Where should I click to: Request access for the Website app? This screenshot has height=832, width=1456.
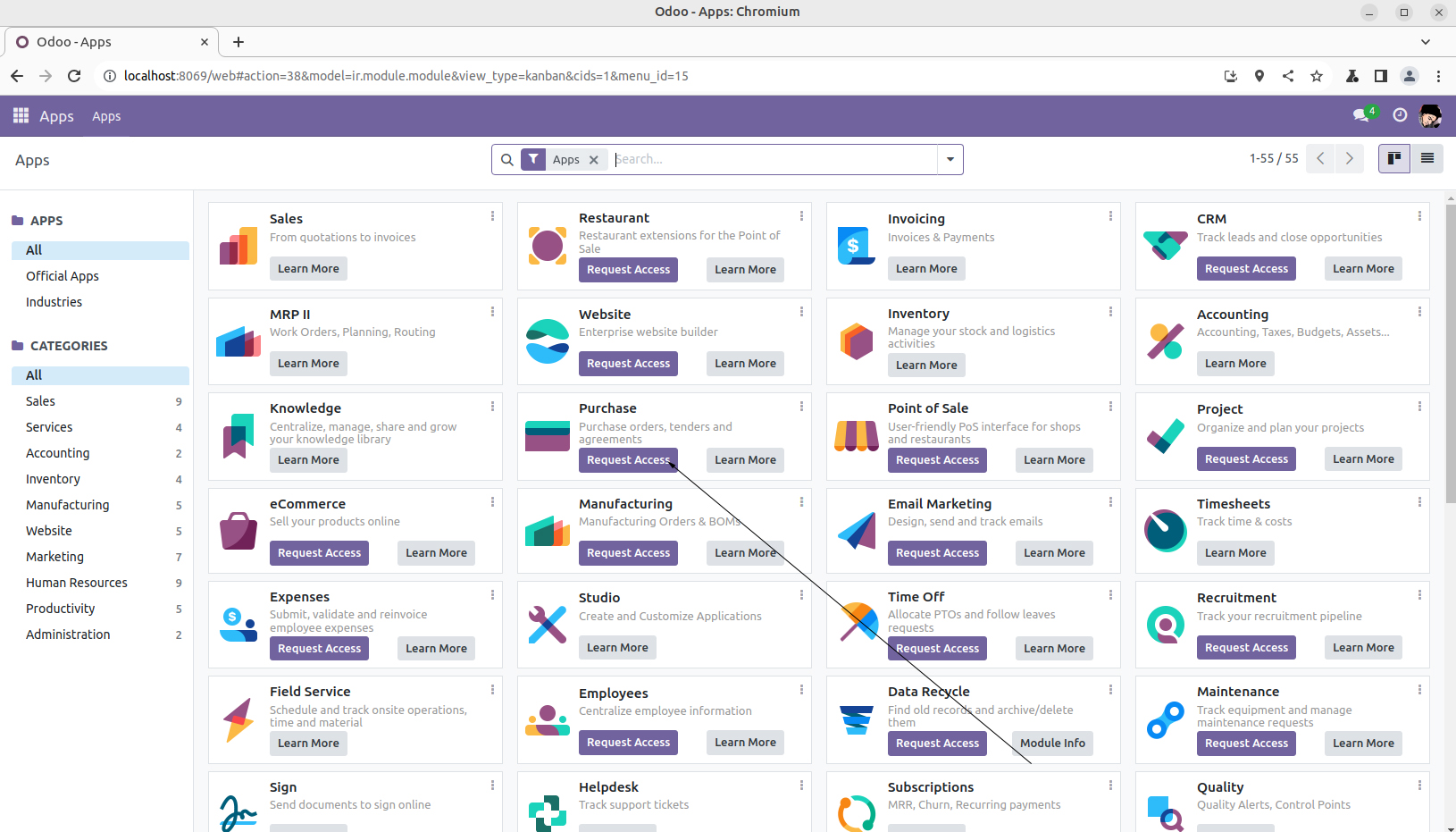pyautogui.click(x=628, y=364)
